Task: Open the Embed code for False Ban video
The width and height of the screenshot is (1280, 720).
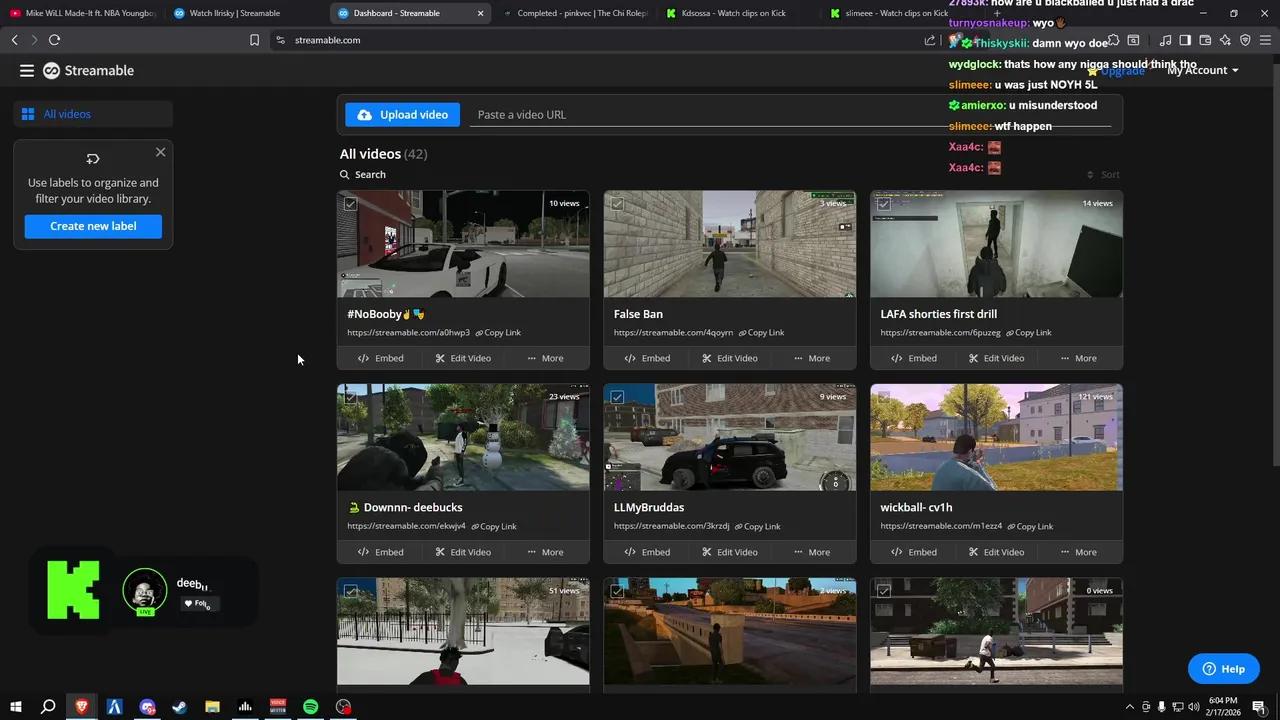Action: pos(647,357)
